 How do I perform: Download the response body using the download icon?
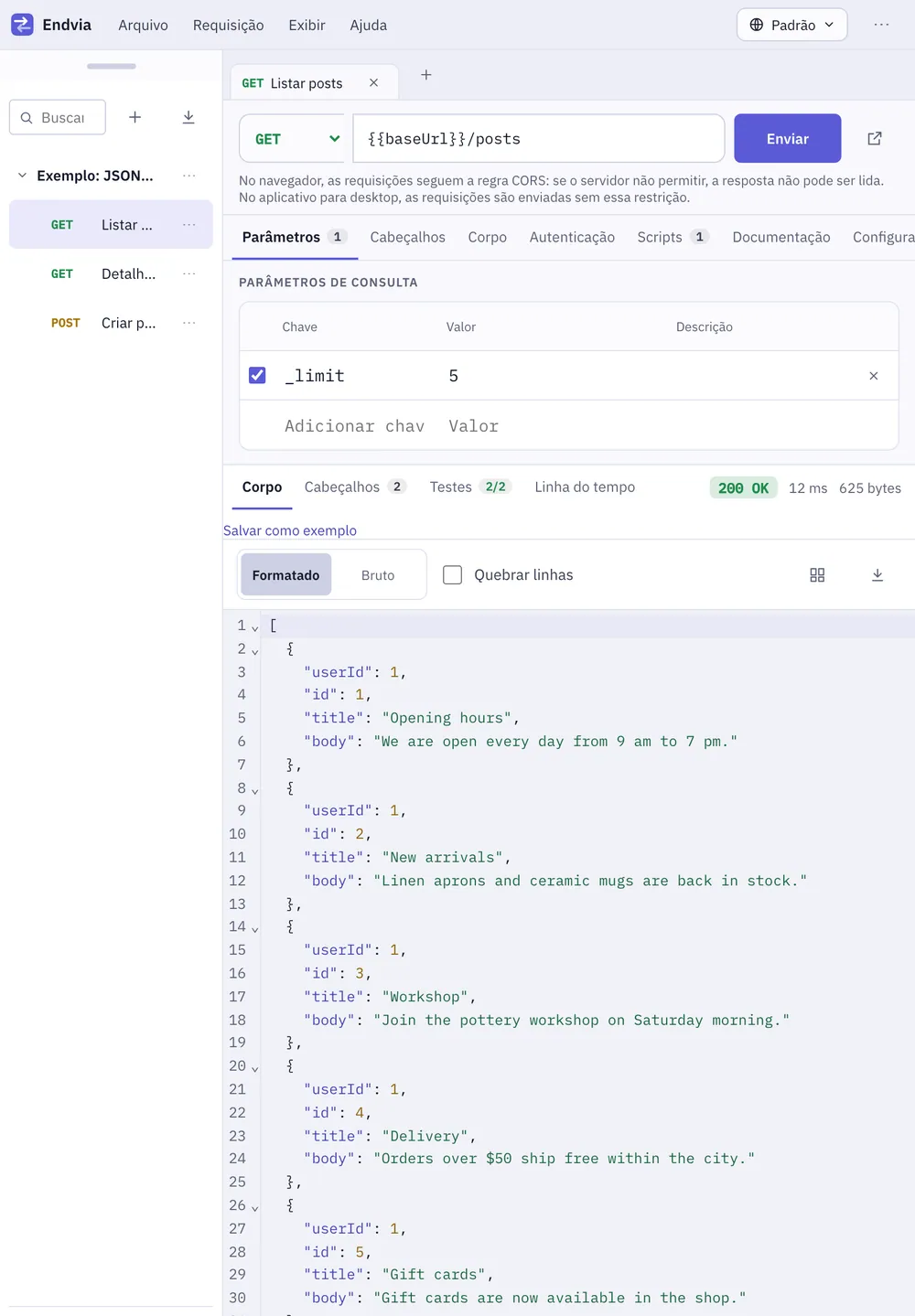[877, 575]
